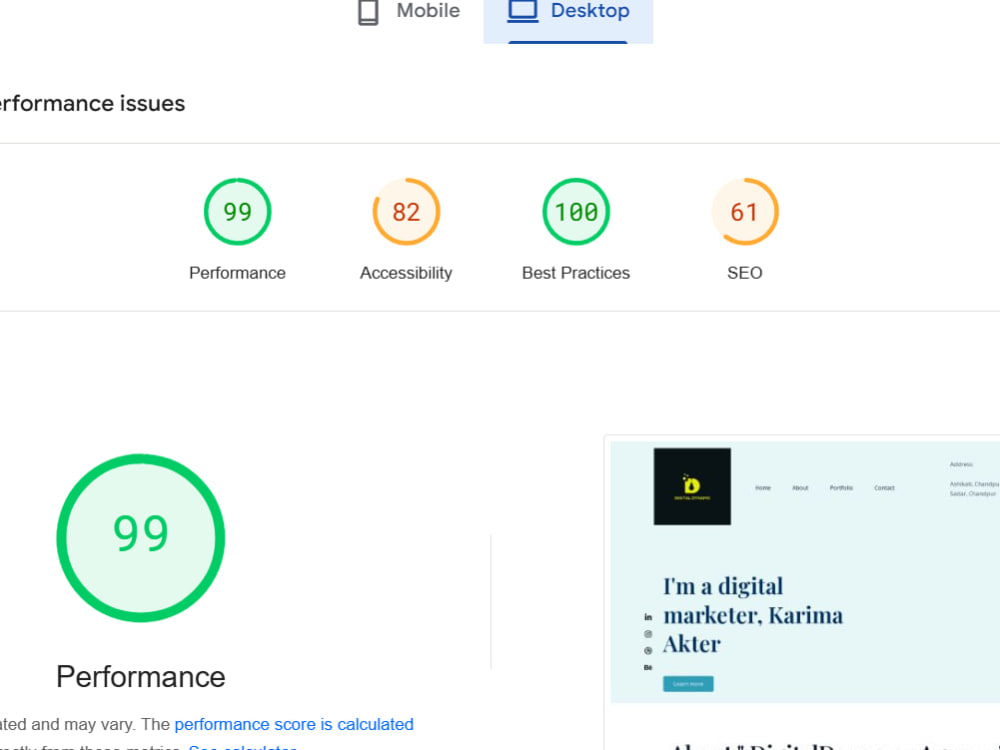Click About in thumbnail navigation

click(x=800, y=488)
